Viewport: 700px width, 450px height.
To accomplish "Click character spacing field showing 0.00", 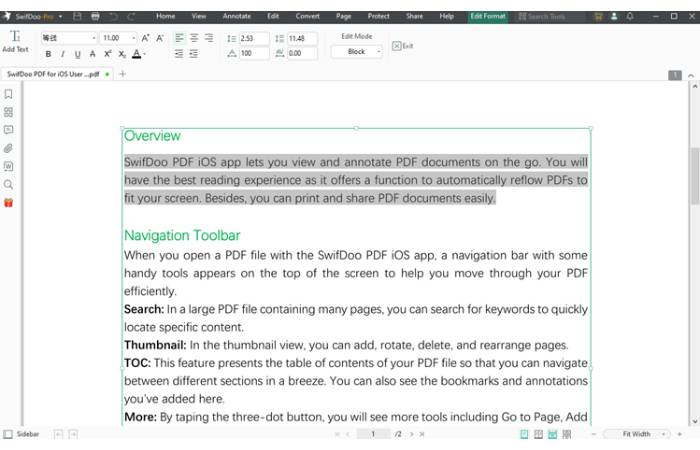I will coord(302,53).
